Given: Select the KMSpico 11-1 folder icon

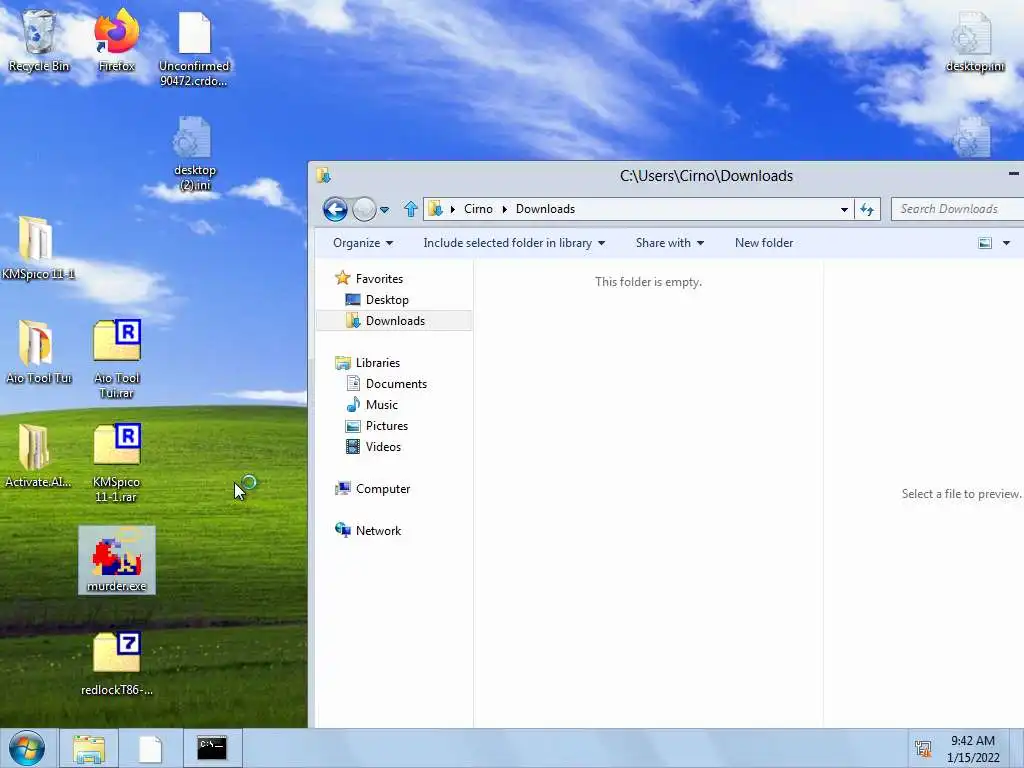Looking at the screenshot, I should [x=38, y=248].
